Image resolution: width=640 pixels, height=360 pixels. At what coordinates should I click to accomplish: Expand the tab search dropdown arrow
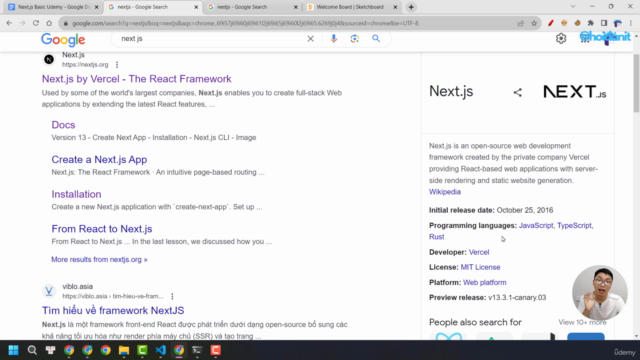pyautogui.click(x=573, y=7)
